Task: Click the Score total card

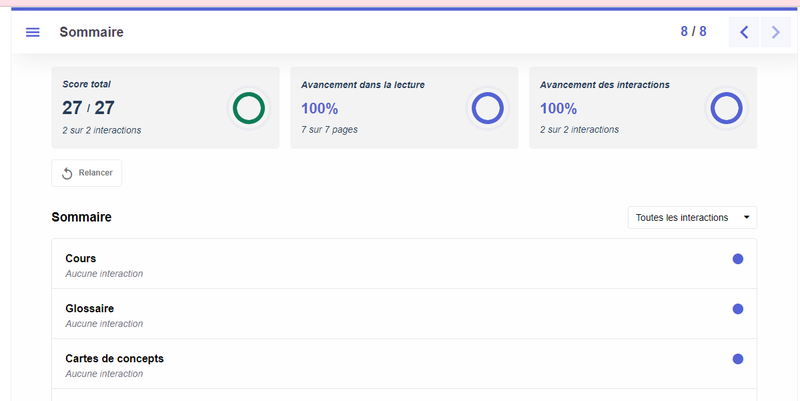Action: pyautogui.click(x=140, y=108)
